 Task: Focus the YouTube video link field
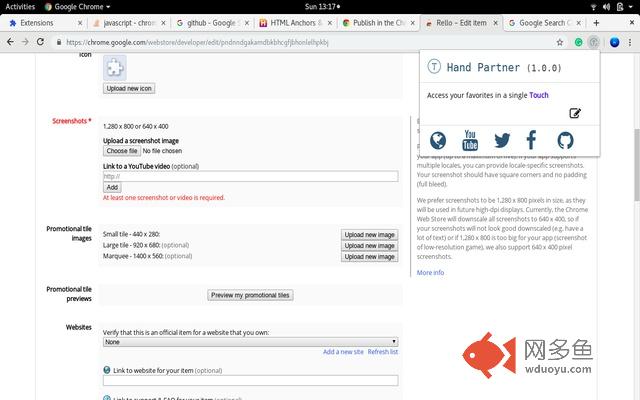pos(250,176)
